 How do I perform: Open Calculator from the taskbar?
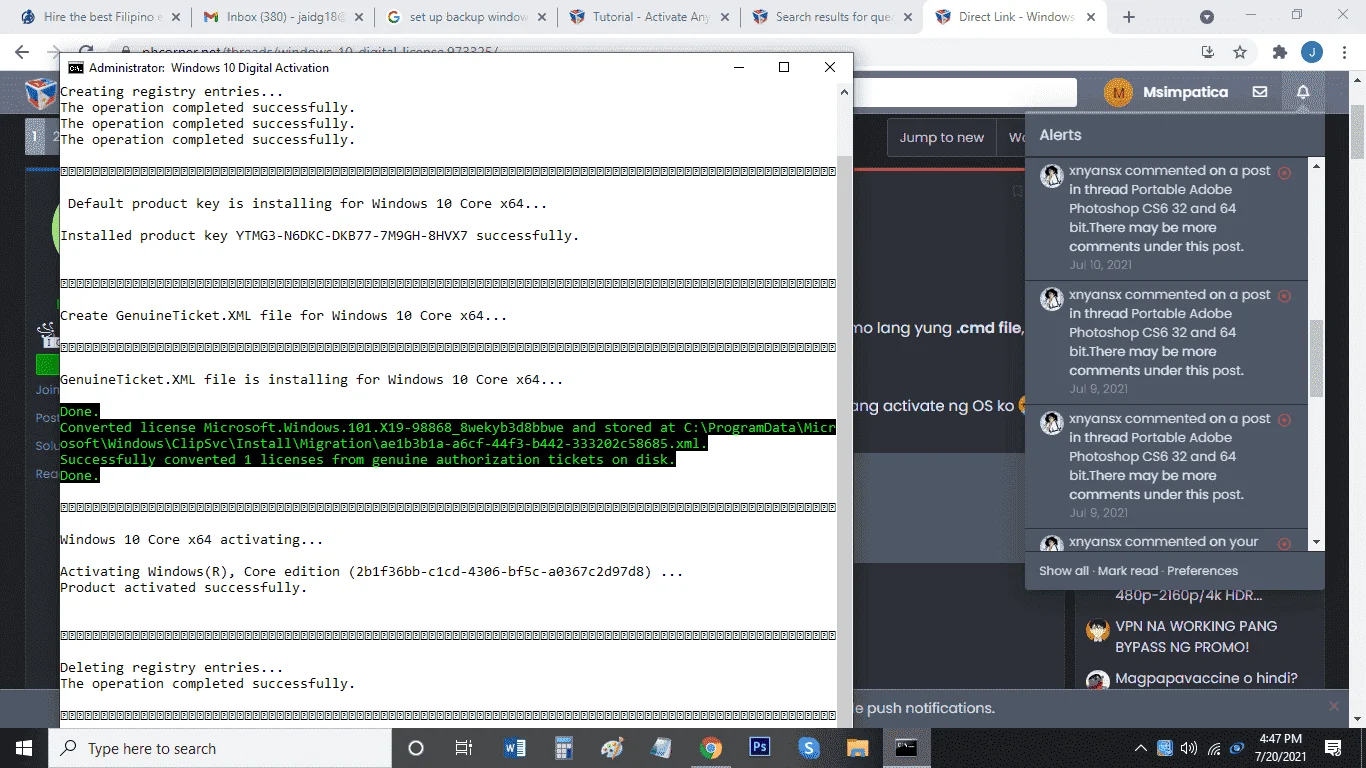[x=564, y=748]
